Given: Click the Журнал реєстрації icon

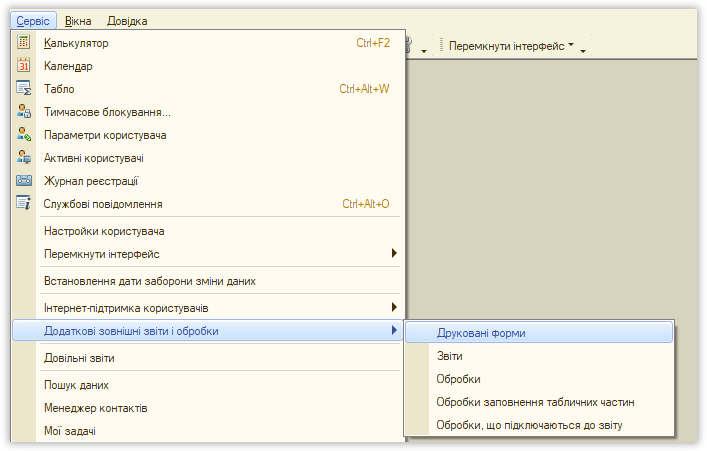Looking at the screenshot, I should click(23, 180).
